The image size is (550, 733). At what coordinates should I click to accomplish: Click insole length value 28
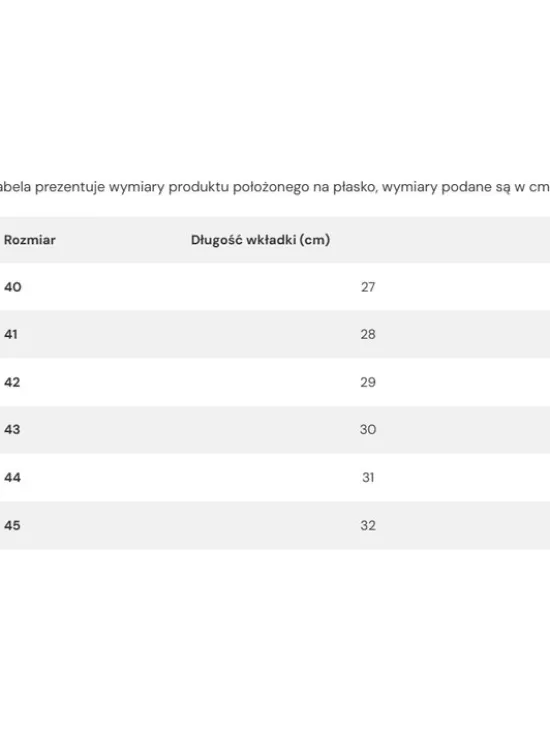[368, 335]
